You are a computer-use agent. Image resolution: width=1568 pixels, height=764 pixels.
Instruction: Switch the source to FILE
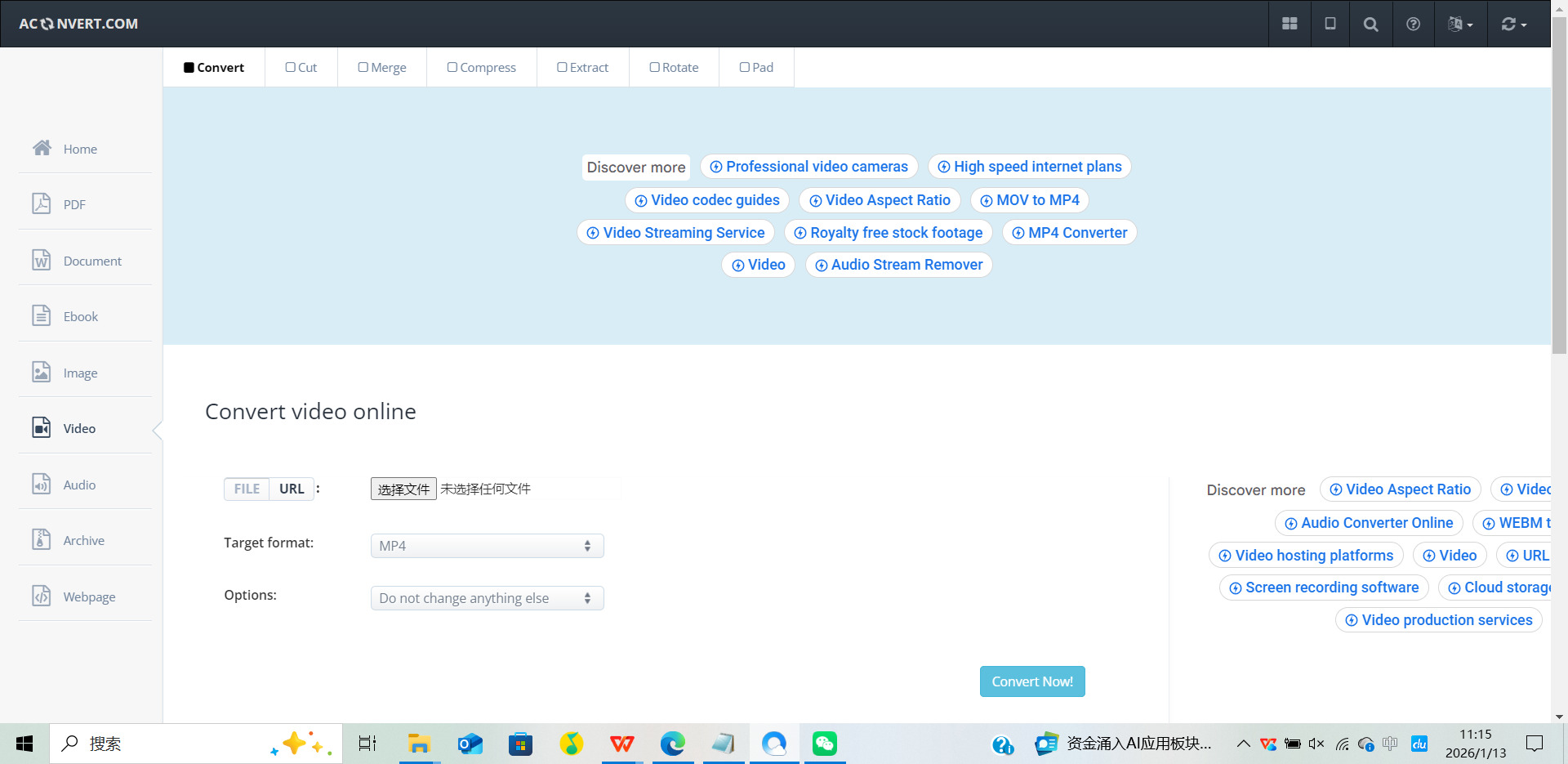[247, 489]
